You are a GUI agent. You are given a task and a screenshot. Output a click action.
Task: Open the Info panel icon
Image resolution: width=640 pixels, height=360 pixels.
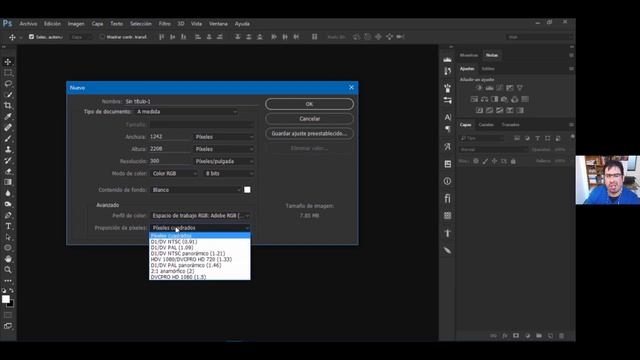point(448,181)
